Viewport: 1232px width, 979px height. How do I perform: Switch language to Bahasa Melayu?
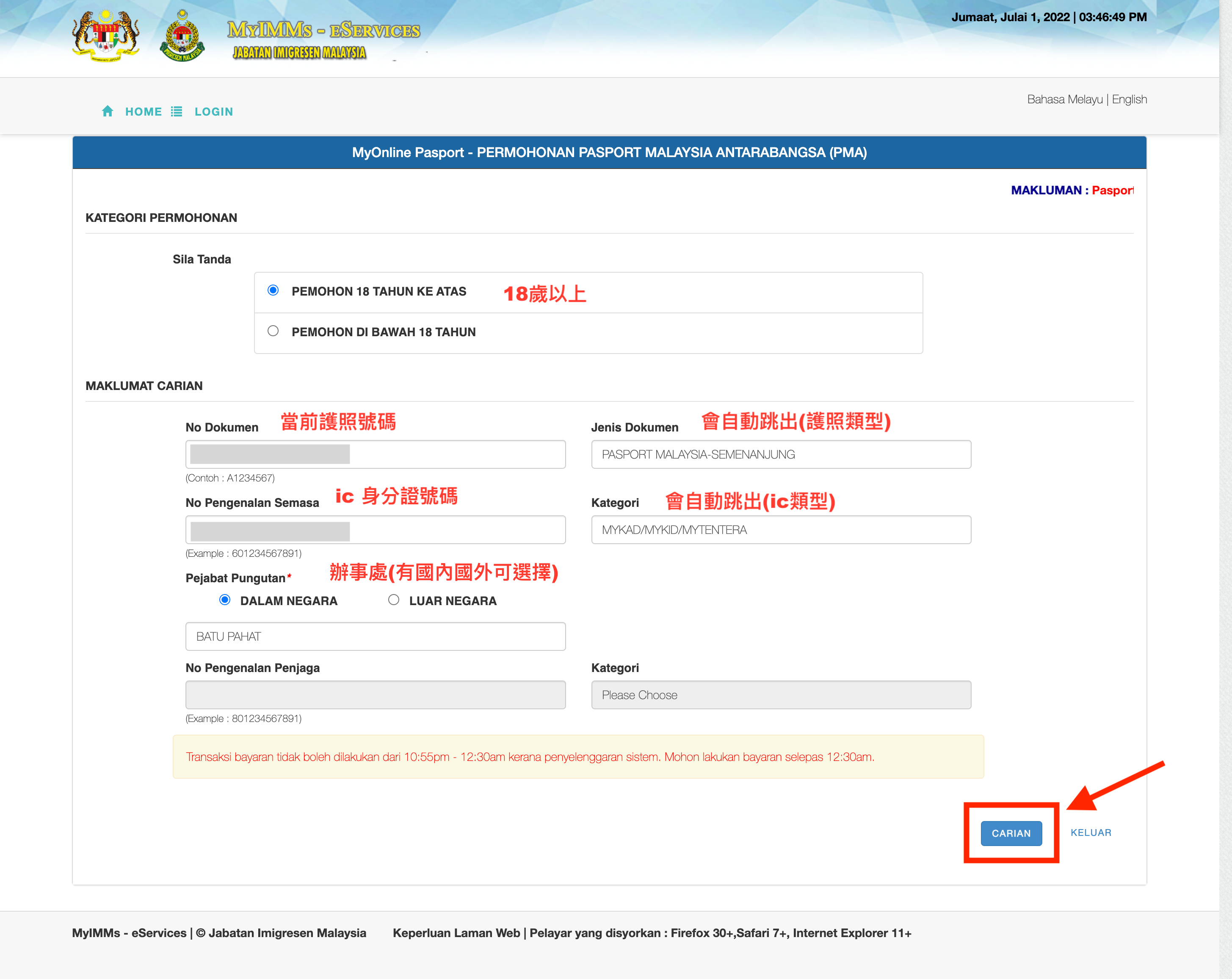(x=1065, y=100)
